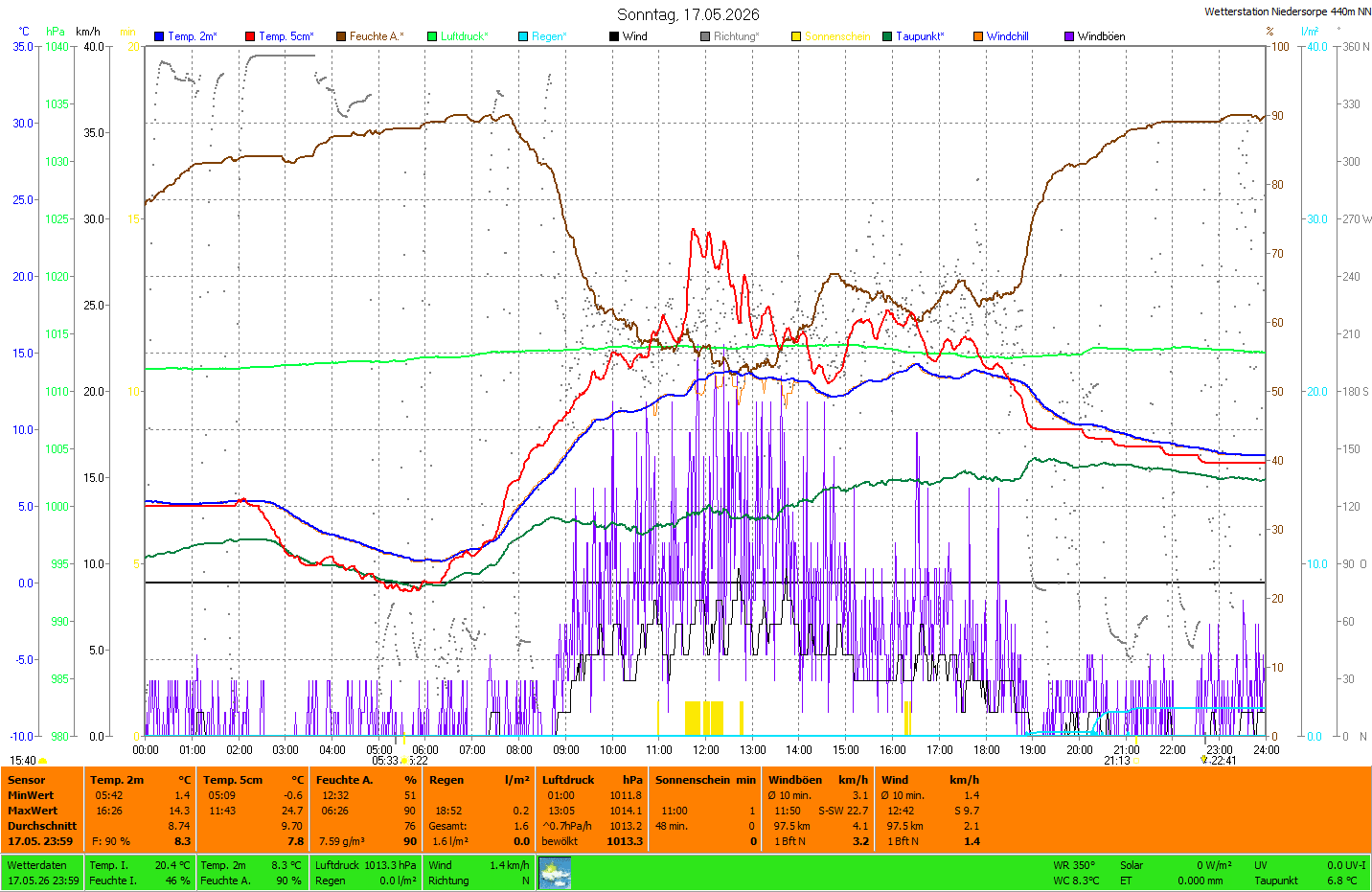1372x892 pixels.
Task: Click the sunrise marker icon near 05:33
Action: [403, 761]
